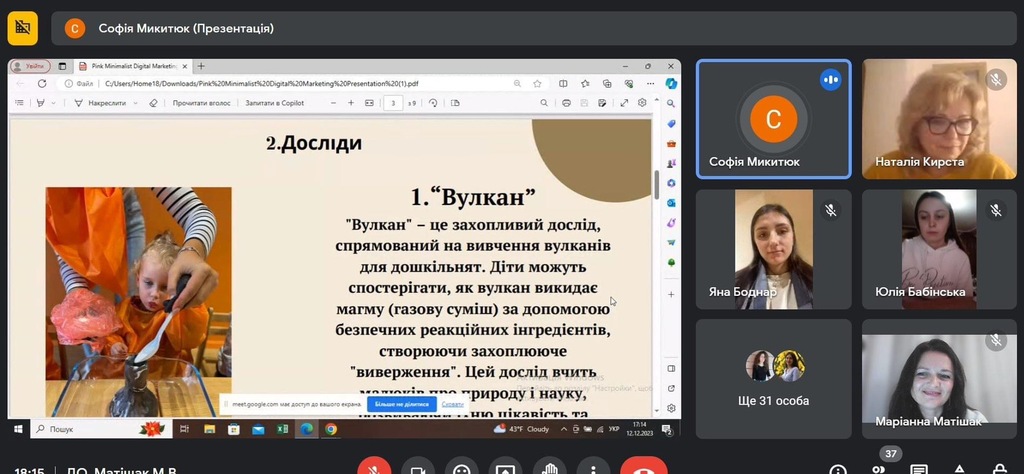1024x474 pixels.
Task: Zoom out on the PDF document
Action: [335, 103]
